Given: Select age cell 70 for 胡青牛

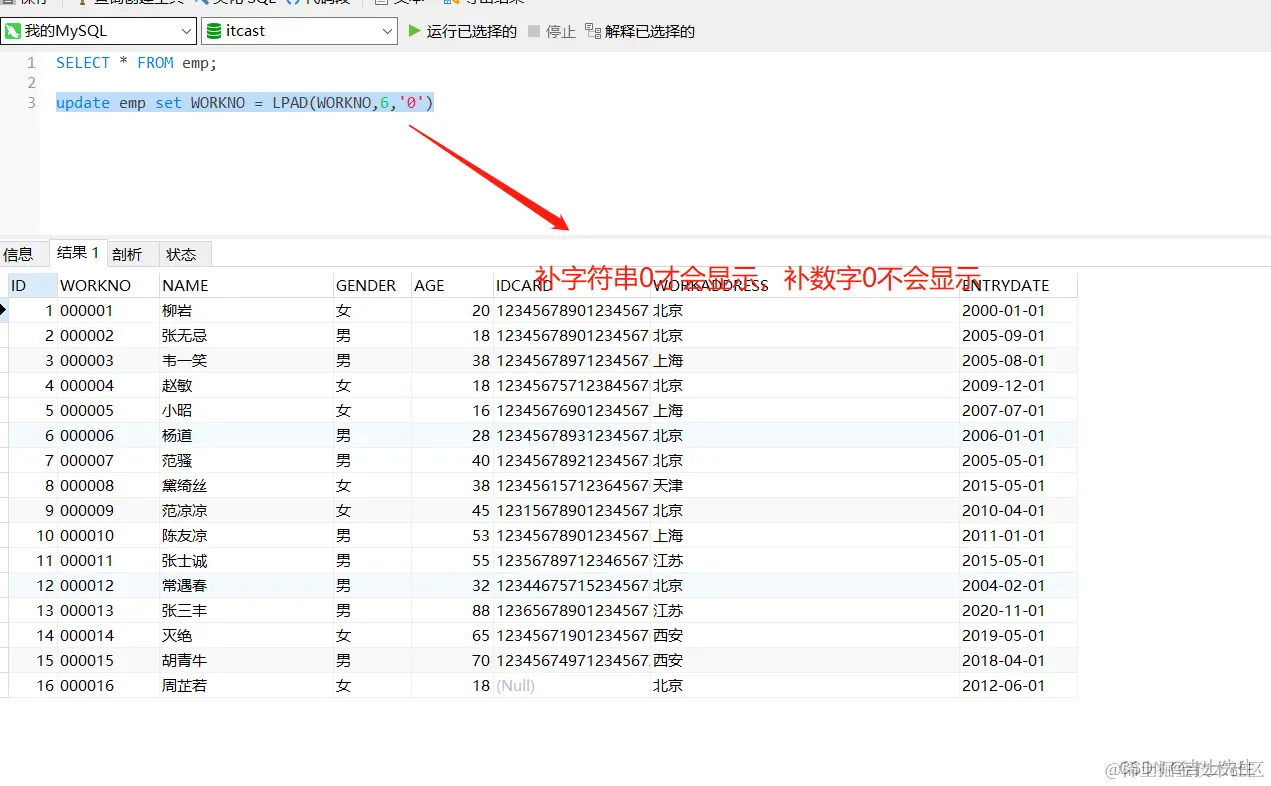Looking at the screenshot, I should pyautogui.click(x=452, y=660).
